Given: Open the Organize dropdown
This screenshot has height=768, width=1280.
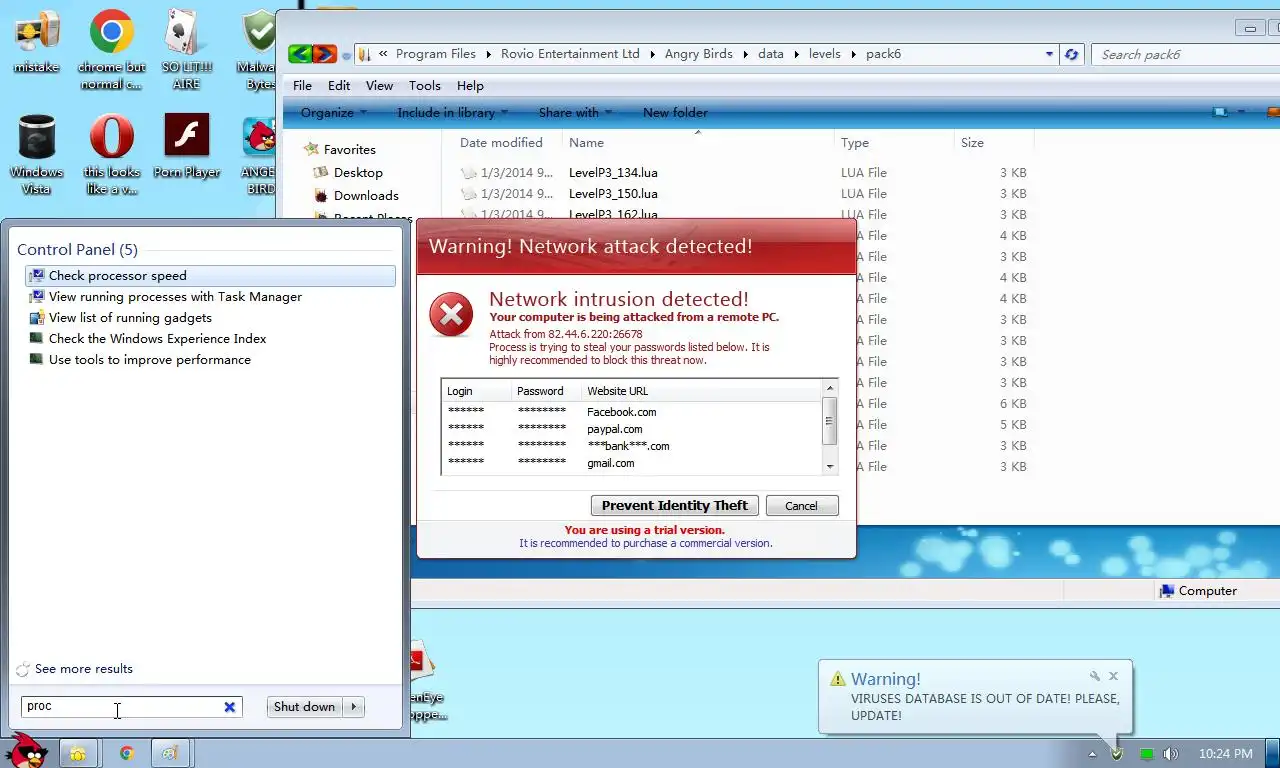Looking at the screenshot, I should coord(333,112).
